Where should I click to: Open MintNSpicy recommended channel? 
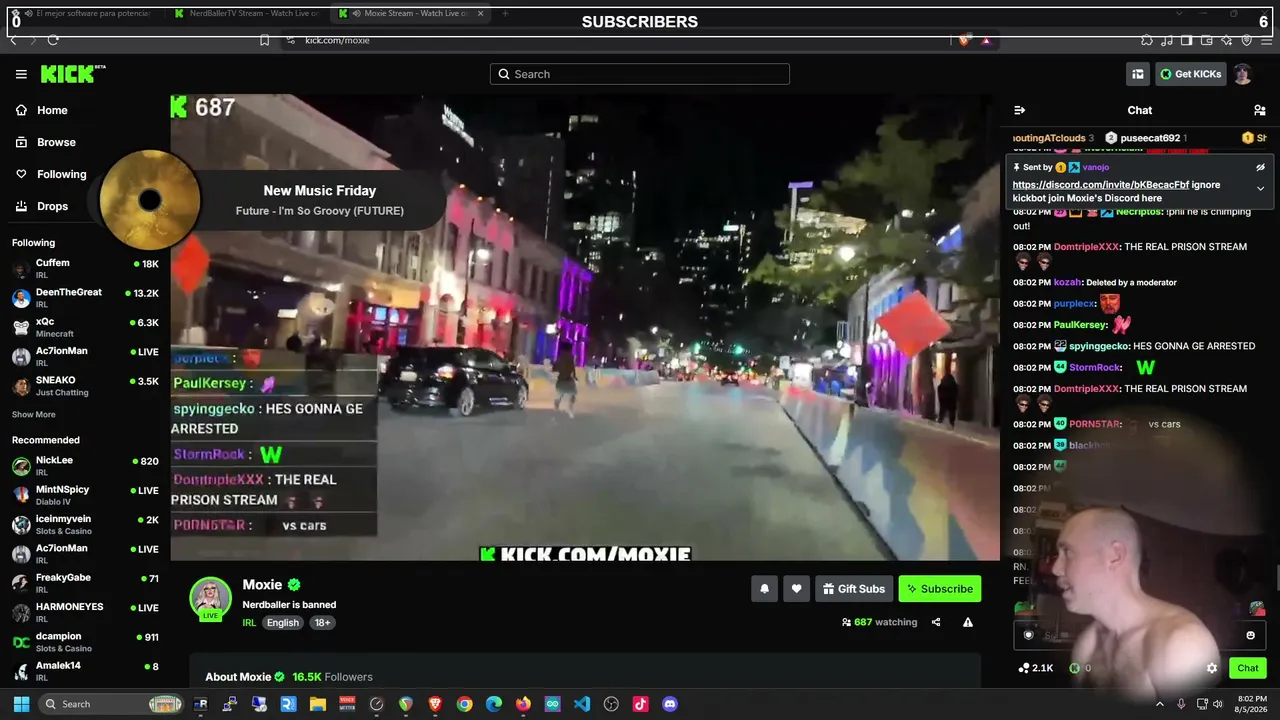click(85, 495)
